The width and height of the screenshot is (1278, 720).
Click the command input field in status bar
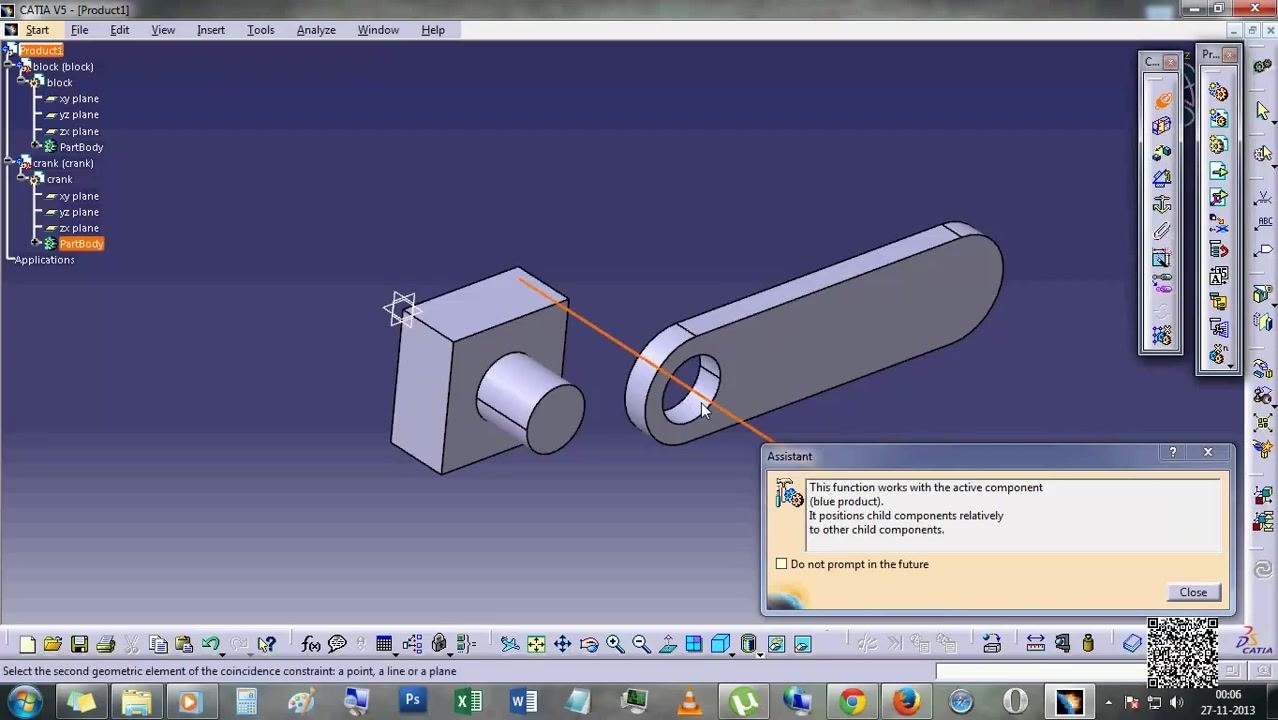tap(1040, 672)
